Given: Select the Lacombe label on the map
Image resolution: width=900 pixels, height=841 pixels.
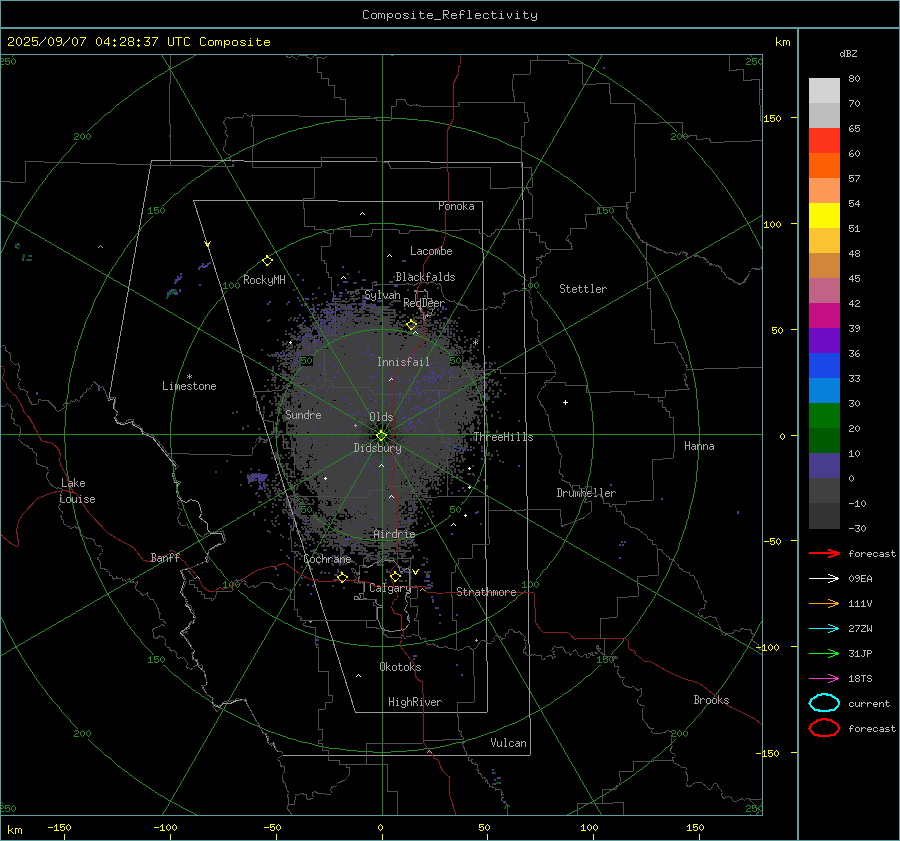Looking at the screenshot, I should pos(431,251).
